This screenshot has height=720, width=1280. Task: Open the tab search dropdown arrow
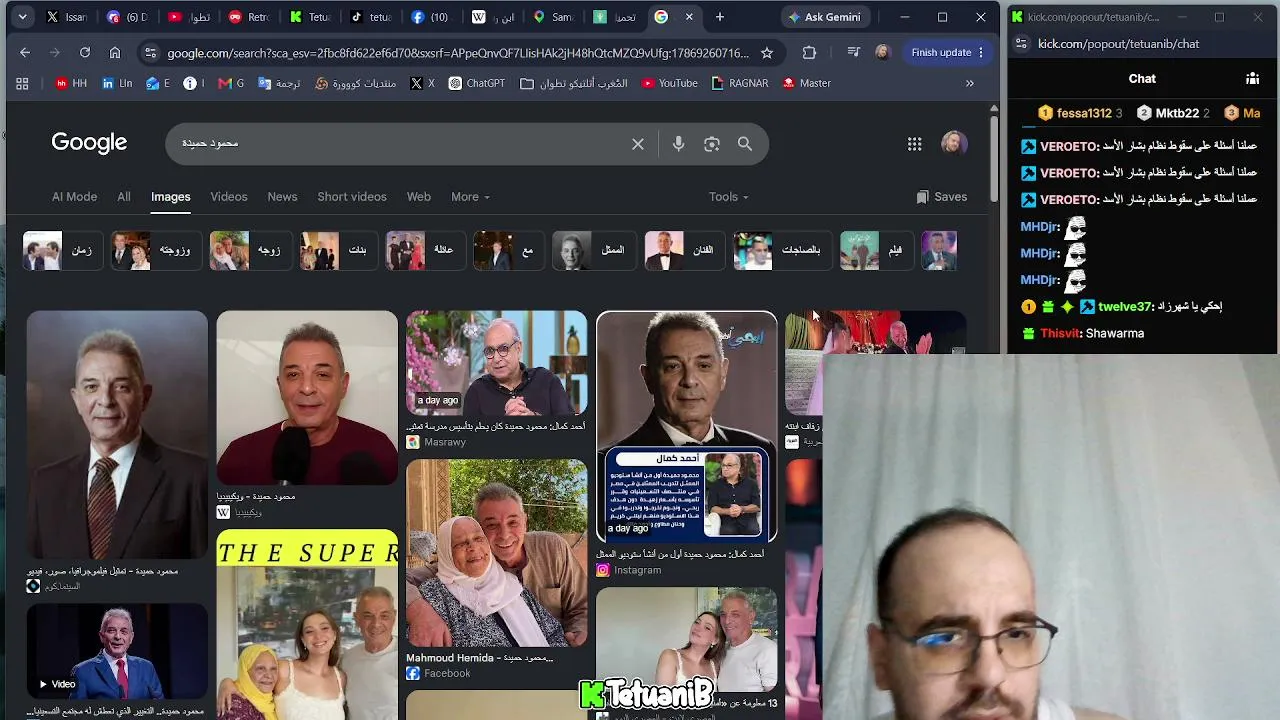(22, 17)
